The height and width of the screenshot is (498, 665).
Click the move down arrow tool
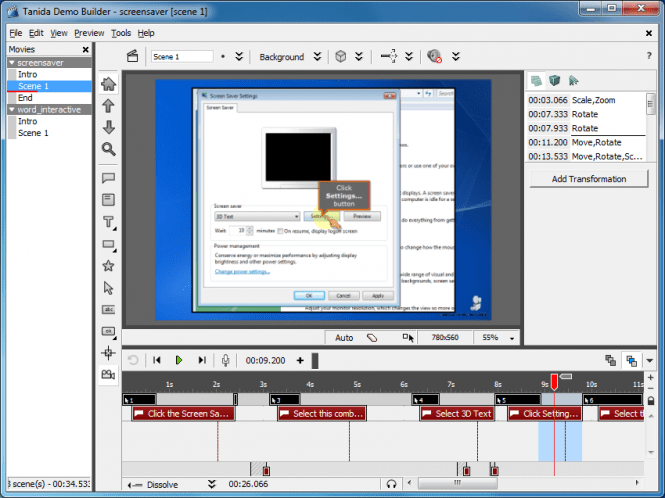109,127
